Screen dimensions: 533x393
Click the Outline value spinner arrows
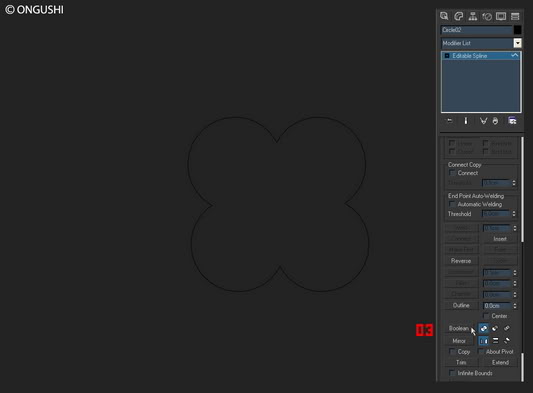[515, 306]
